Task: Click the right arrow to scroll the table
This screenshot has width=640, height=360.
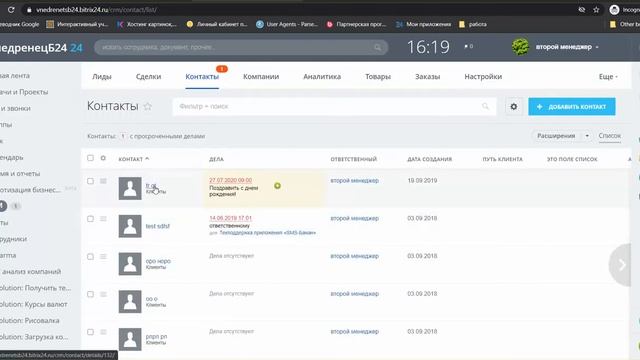Action: [x=622, y=264]
